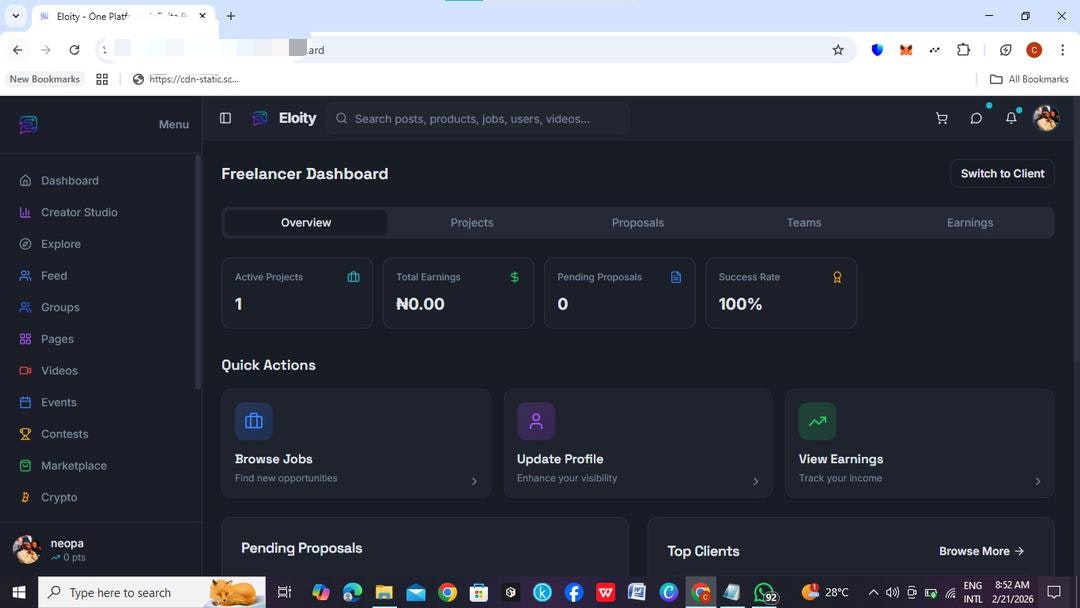Click the Success Rate award icon
This screenshot has height=608, width=1080.
pyautogui.click(x=837, y=277)
